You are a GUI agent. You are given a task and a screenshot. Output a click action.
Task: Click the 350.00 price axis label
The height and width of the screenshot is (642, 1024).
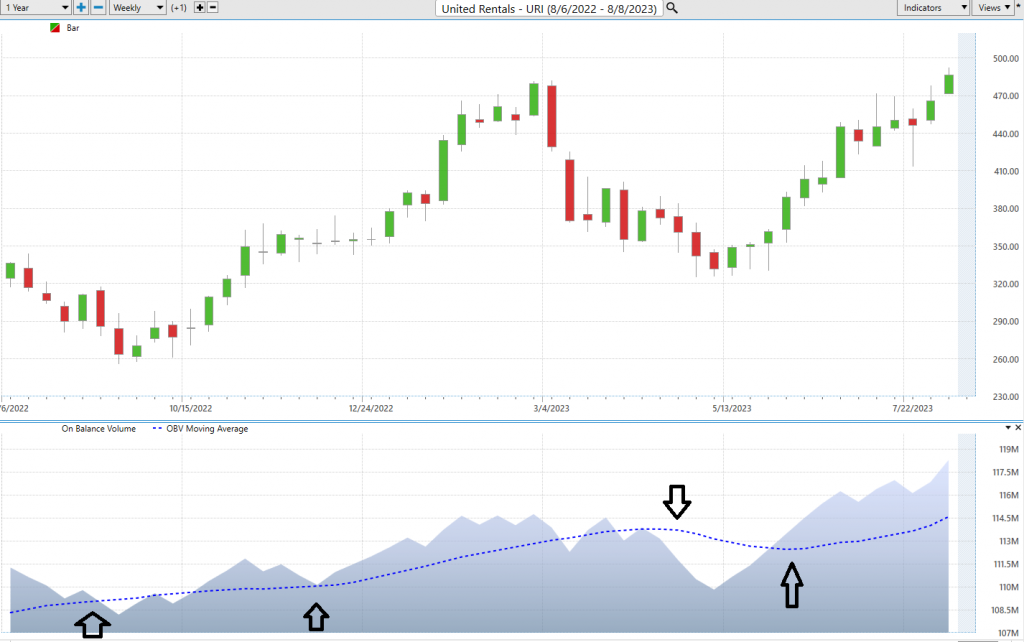tap(1006, 247)
